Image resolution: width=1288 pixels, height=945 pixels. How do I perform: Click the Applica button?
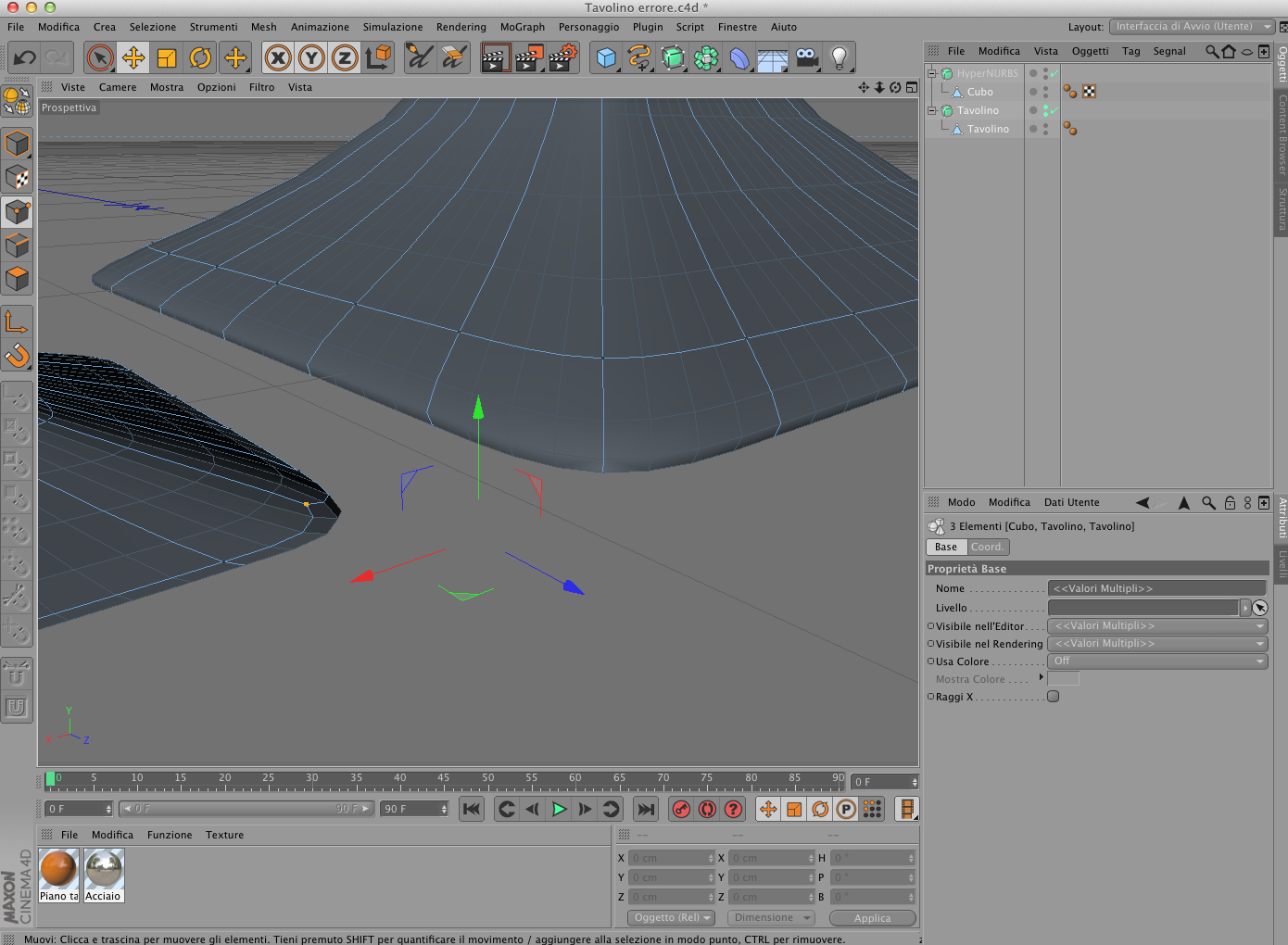(872, 918)
